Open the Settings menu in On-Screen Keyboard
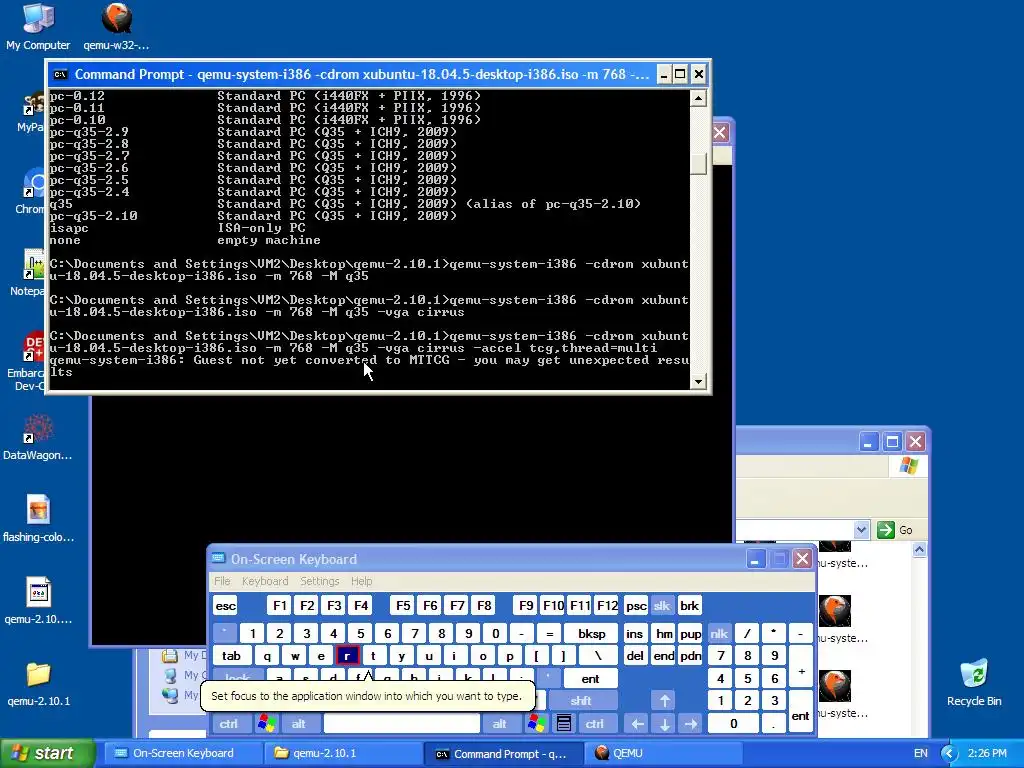The height and width of the screenshot is (768, 1024). tap(319, 581)
